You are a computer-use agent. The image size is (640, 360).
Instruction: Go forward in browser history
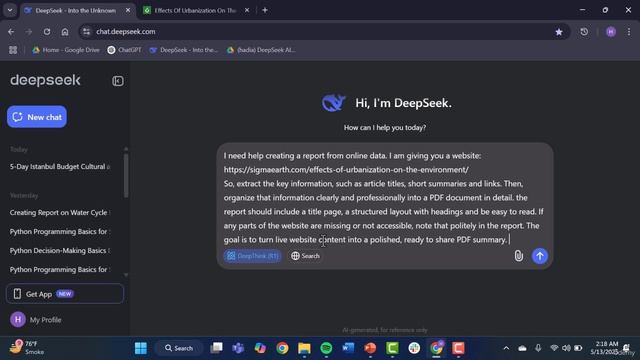[x=29, y=31]
